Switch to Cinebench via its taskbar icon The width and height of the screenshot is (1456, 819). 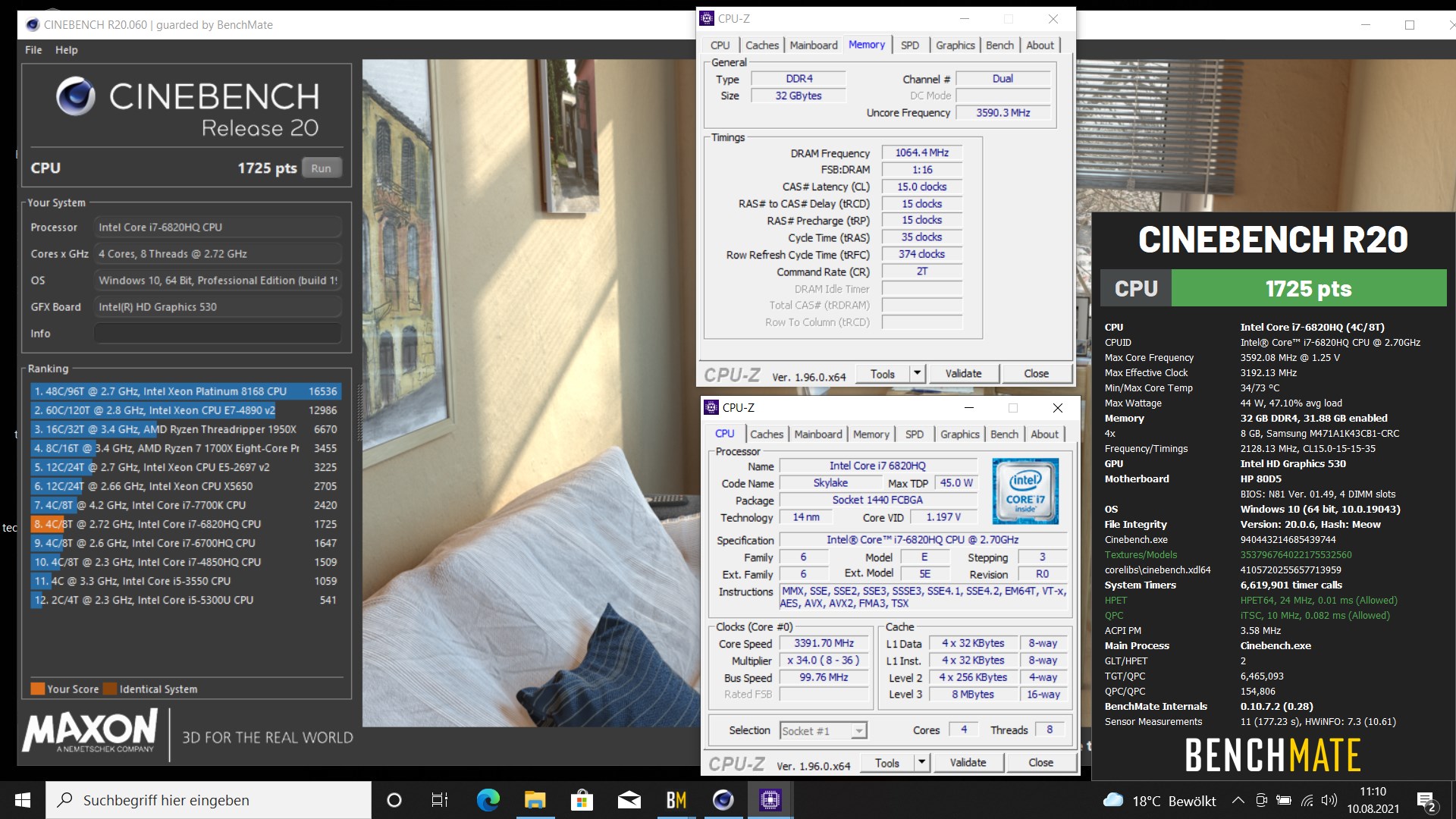pos(723,800)
